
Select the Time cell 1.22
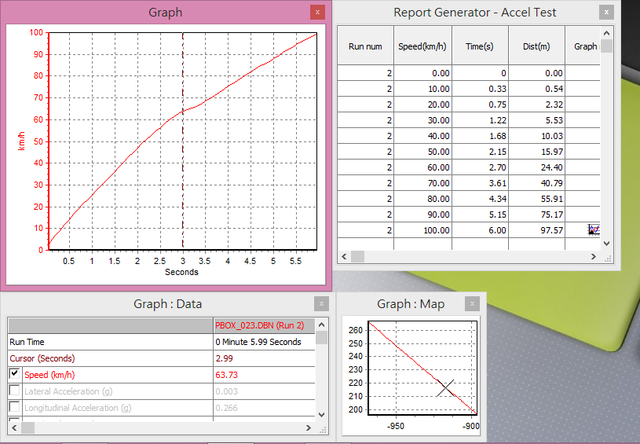[480, 120]
